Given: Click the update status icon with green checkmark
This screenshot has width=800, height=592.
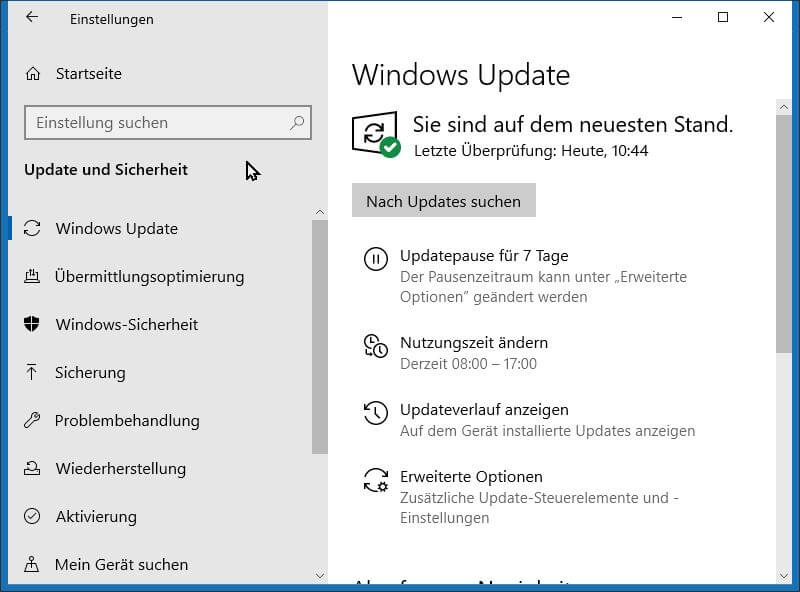Looking at the screenshot, I should (x=376, y=134).
